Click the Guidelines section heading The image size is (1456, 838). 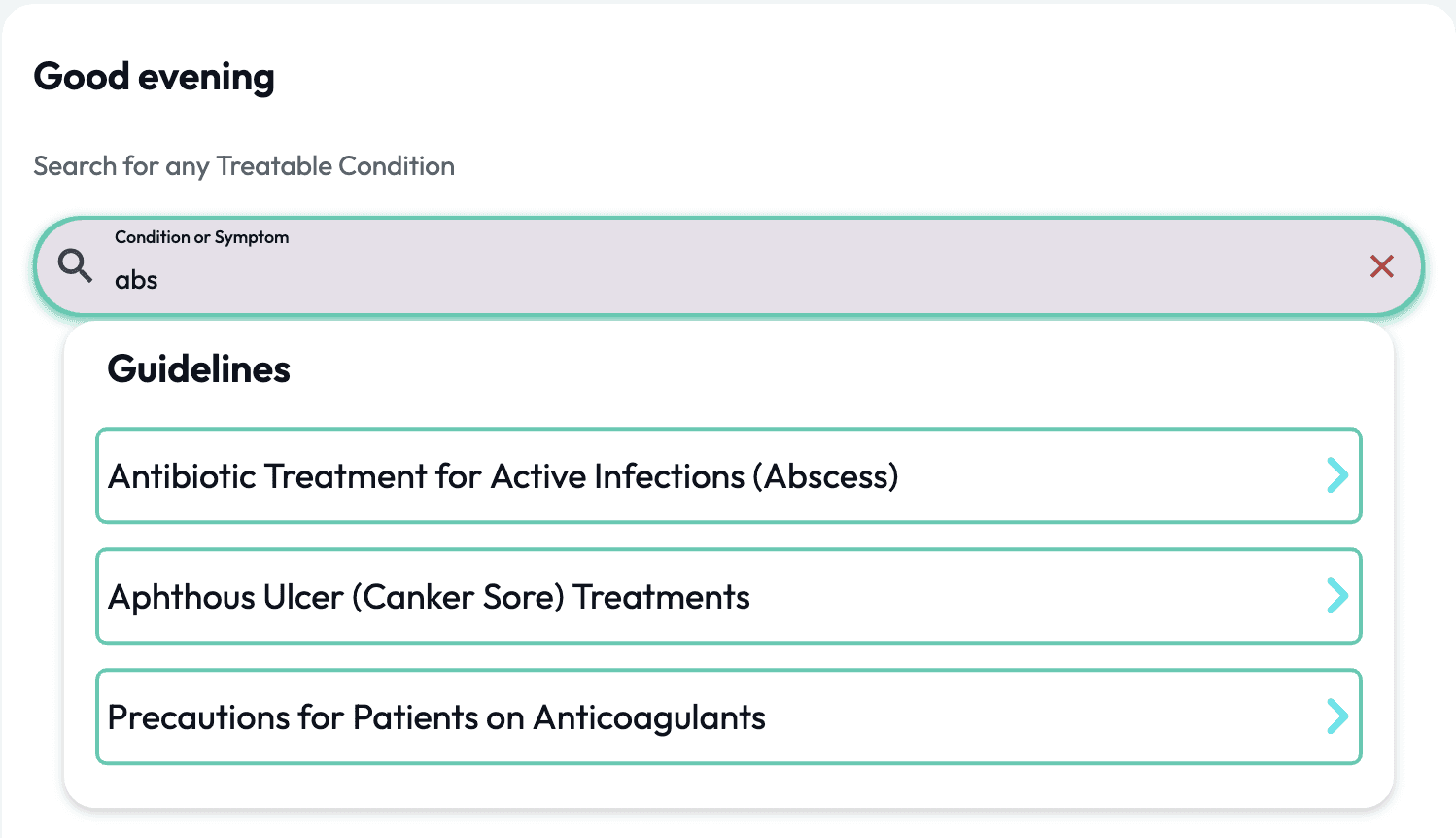199,369
